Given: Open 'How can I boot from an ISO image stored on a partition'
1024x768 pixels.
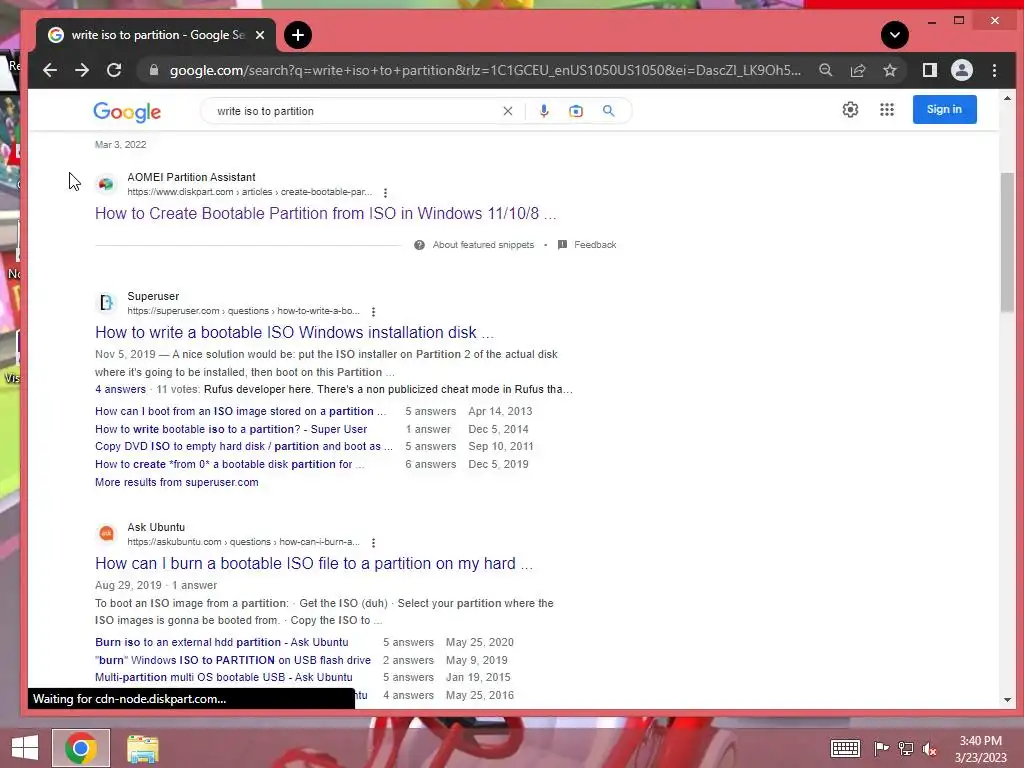Looking at the screenshot, I should (x=240, y=411).
